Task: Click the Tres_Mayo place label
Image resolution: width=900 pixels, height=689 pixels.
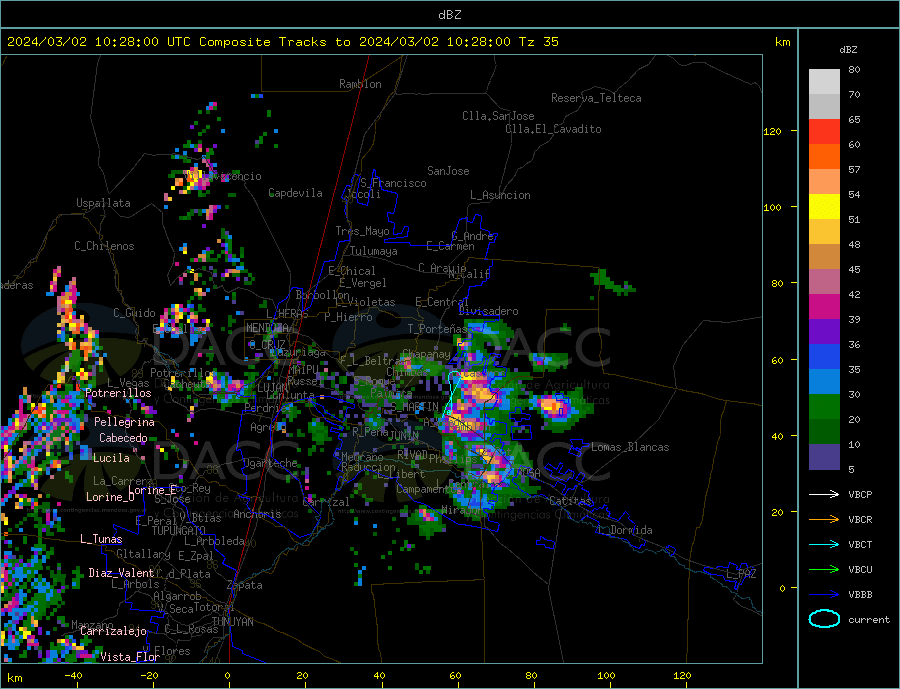Action: pos(362,231)
